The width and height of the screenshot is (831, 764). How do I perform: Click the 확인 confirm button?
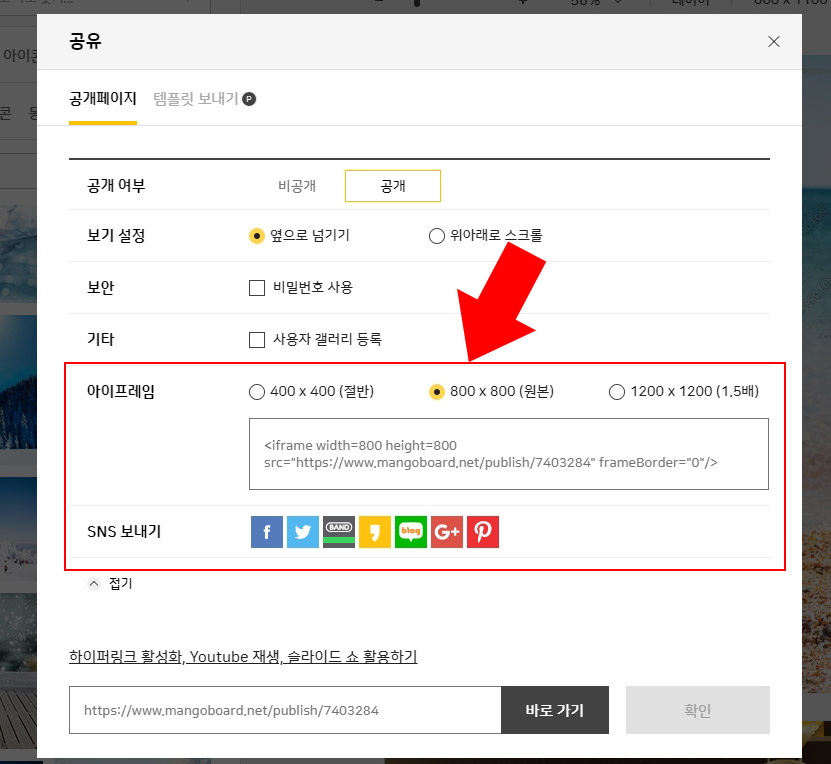(697, 709)
